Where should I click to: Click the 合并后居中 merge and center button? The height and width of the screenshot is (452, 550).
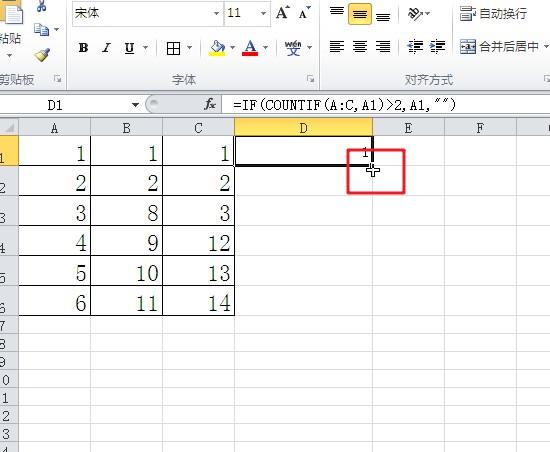tap(499, 46)
